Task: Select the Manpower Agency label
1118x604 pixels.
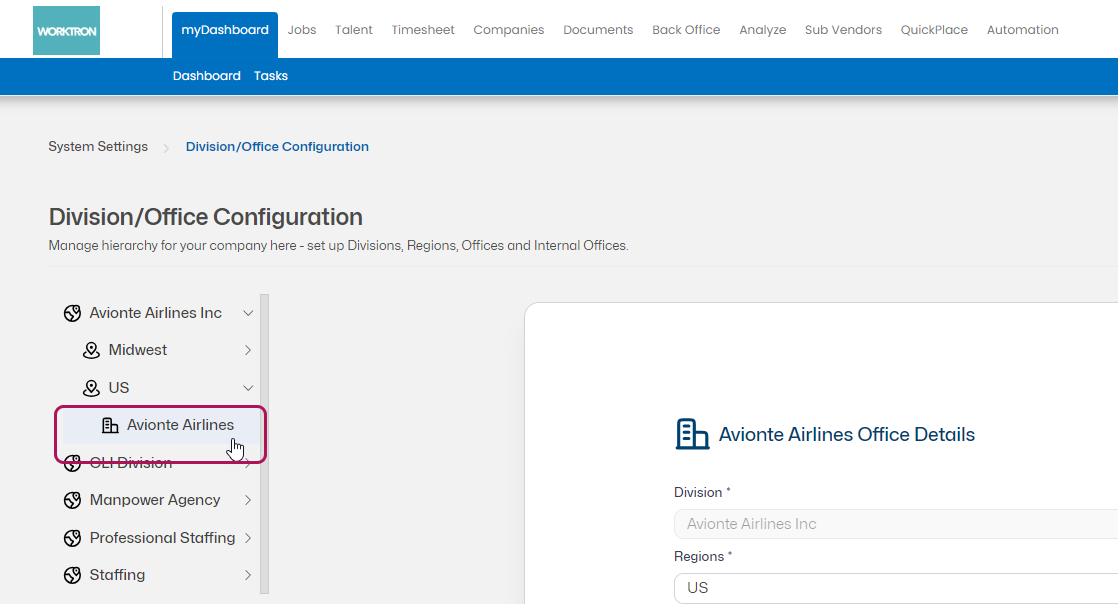Action: click(155, 501)
